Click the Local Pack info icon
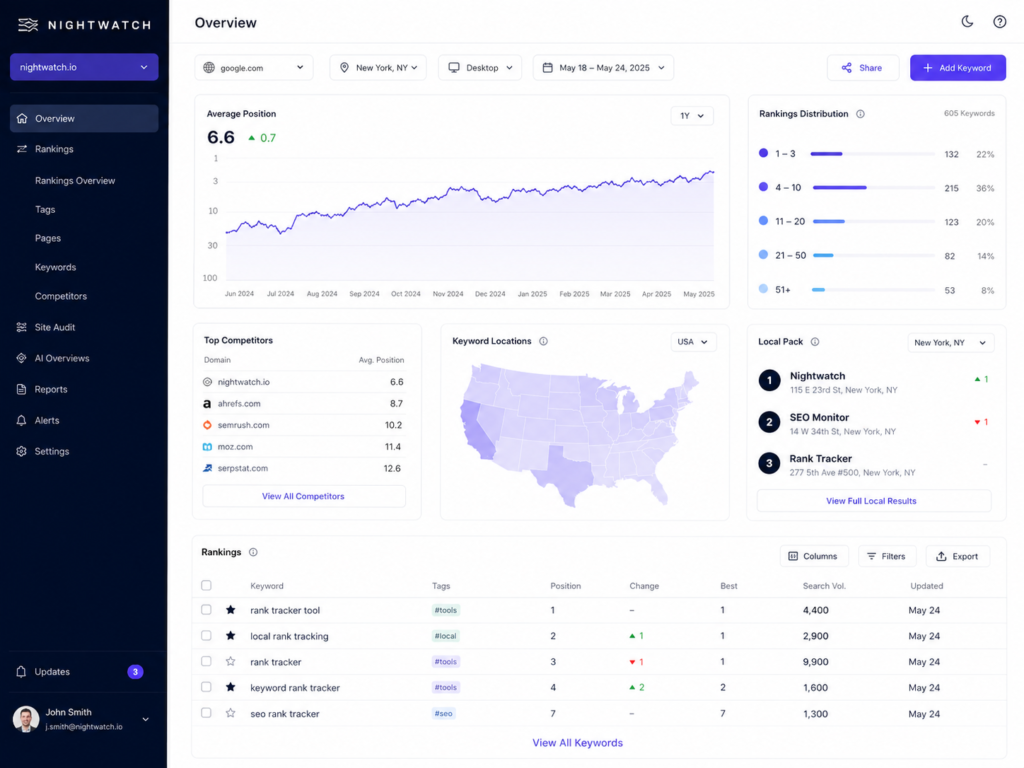The height and width of the screenshot is (768, 1024). [815, 342]
